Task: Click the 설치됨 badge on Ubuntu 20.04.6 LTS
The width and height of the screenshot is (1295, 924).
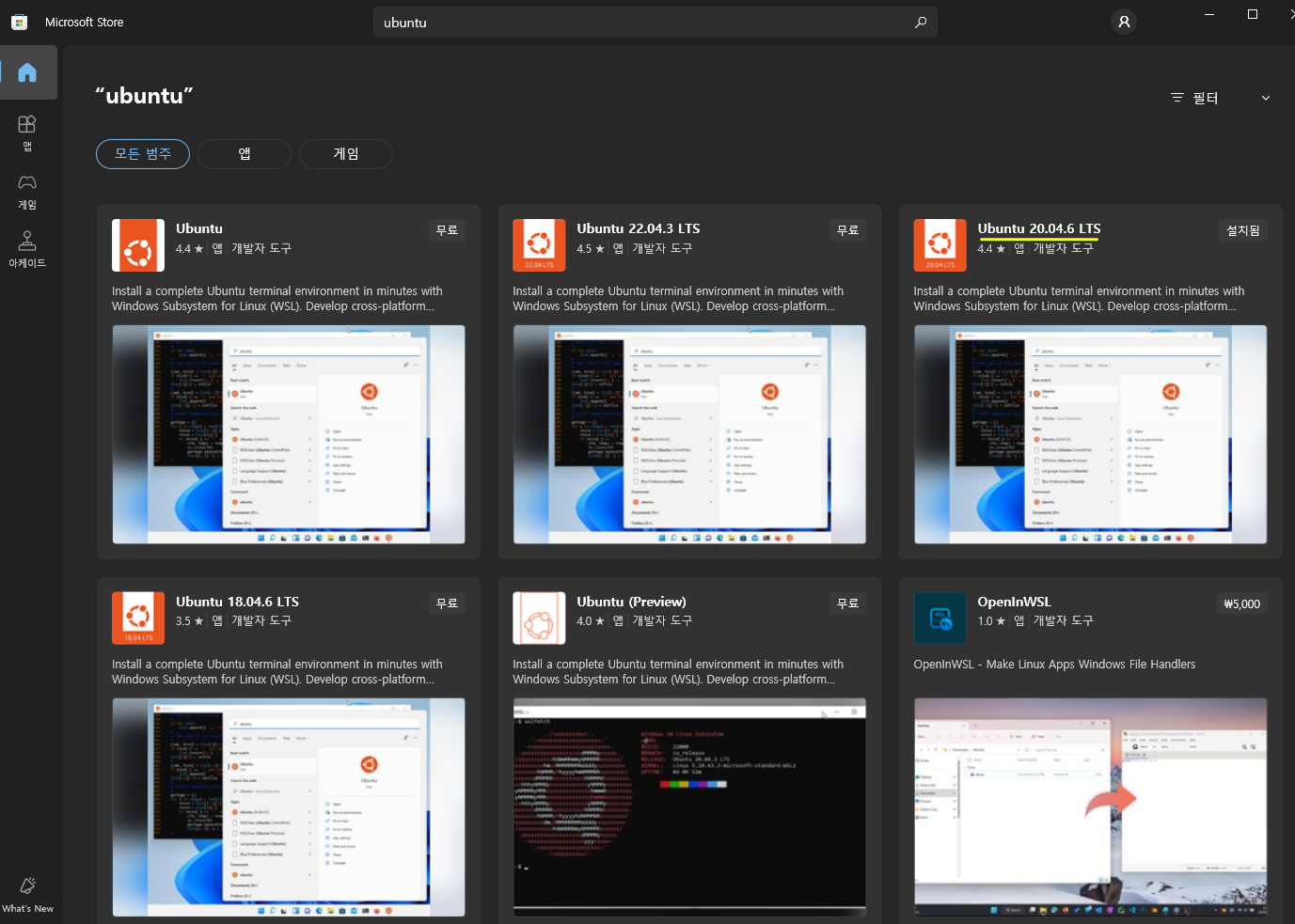Action: coord(1243,230)
